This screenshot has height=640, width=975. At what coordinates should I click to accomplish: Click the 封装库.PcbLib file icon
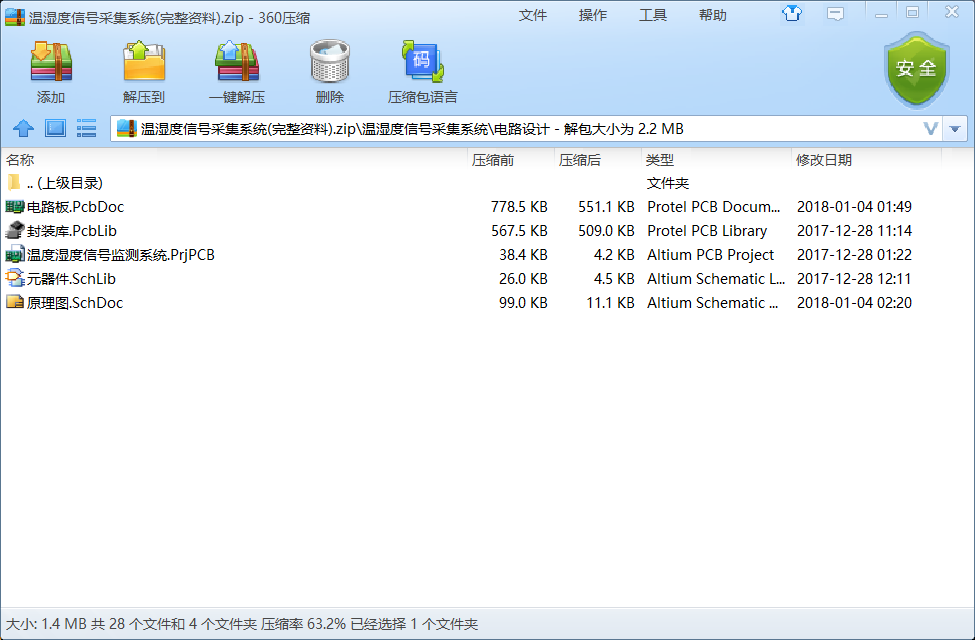point(14,231)
